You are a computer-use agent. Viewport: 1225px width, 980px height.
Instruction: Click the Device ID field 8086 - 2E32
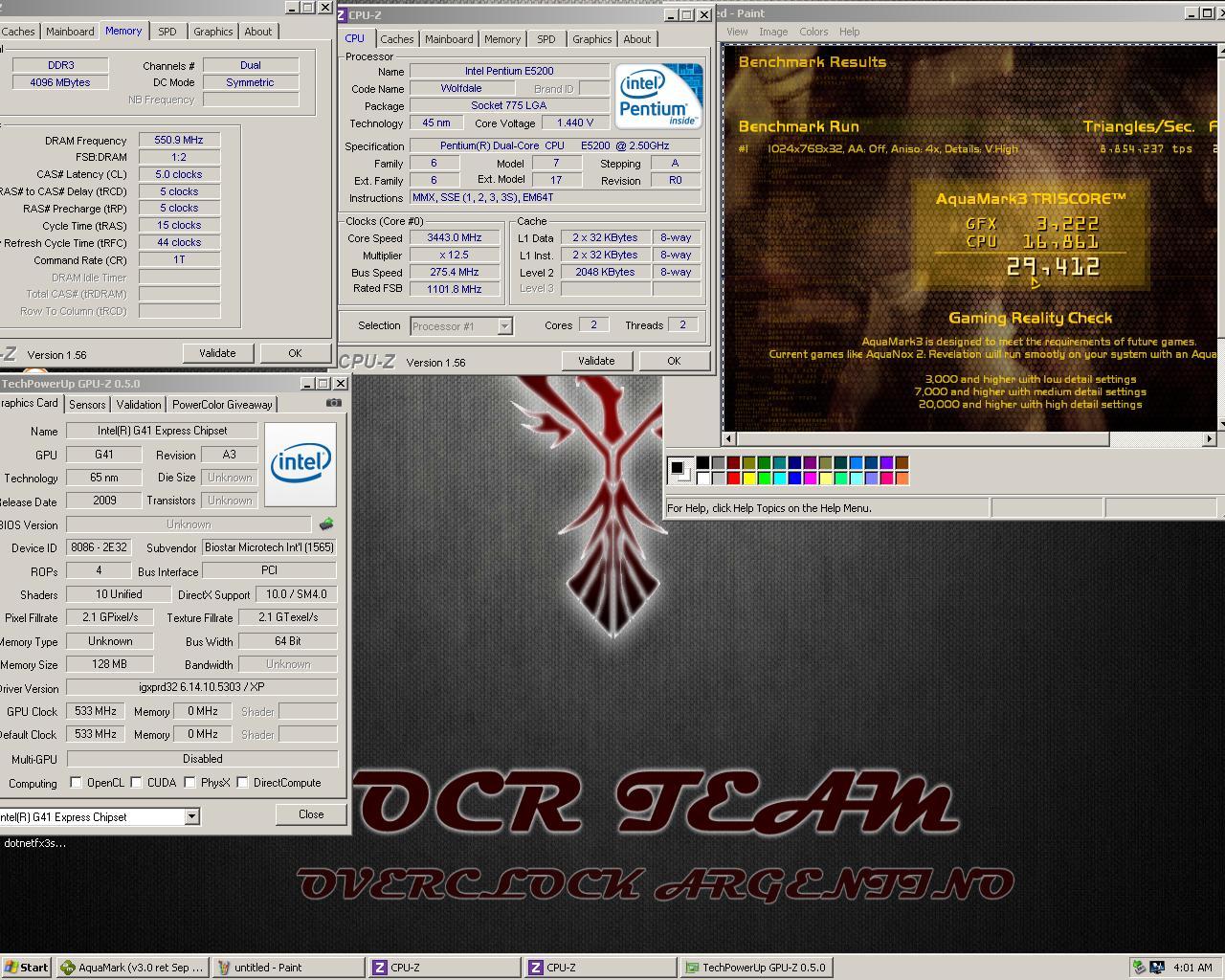click(x=99, y=547)
